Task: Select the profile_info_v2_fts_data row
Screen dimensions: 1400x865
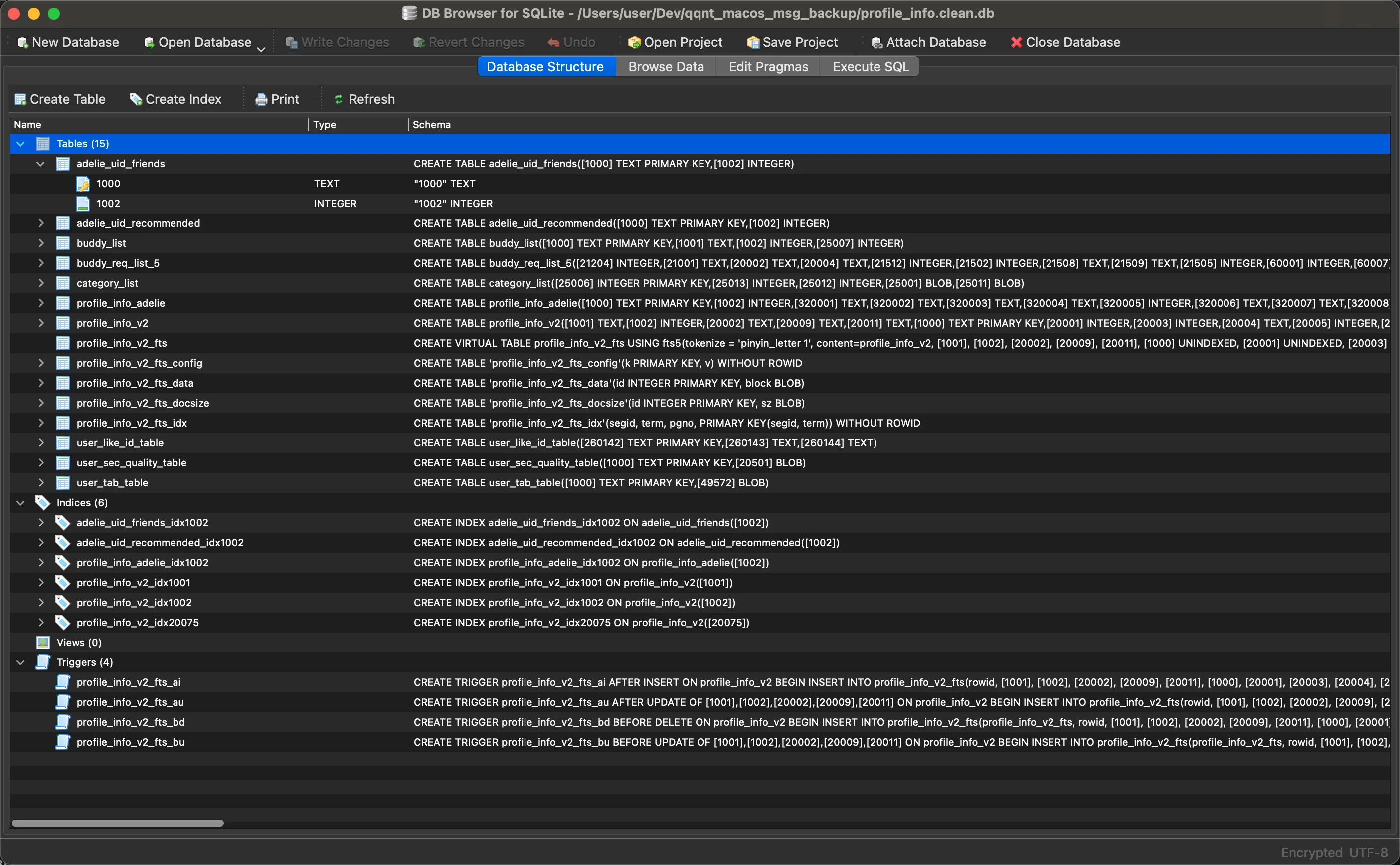Action: pos(700,383)
